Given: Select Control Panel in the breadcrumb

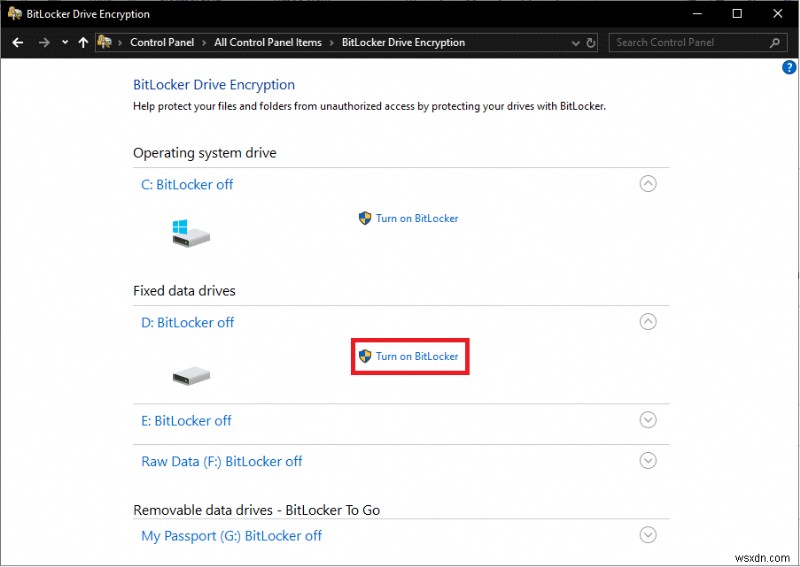Looking at the screenshot, I should click(162, 43).
